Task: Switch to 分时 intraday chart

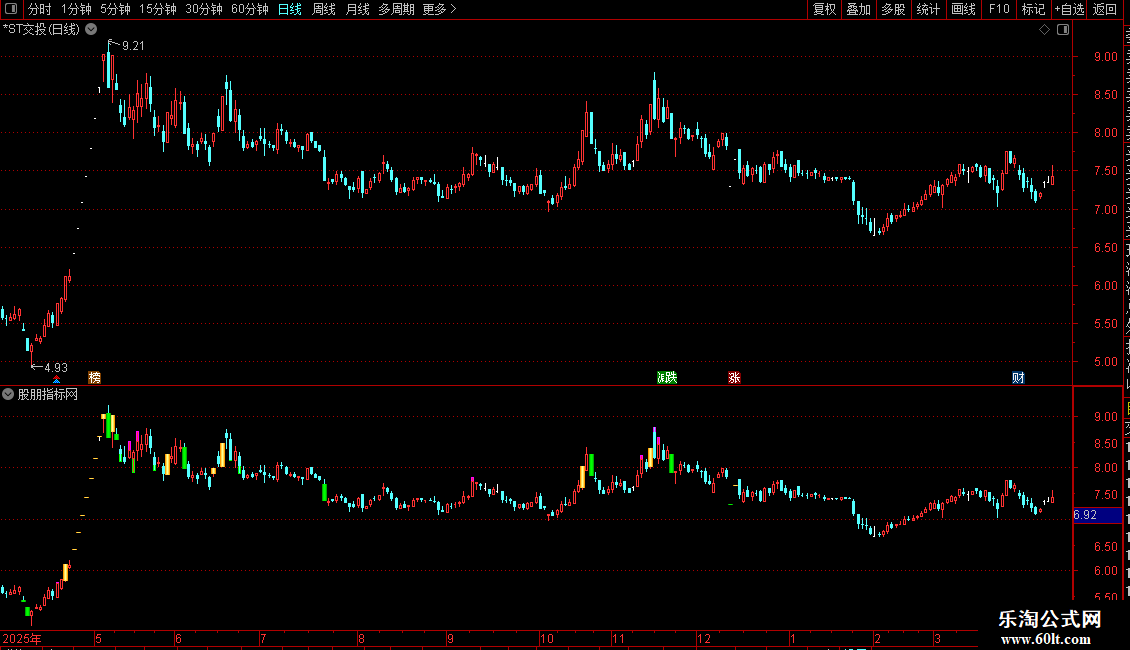Action: 40,9
